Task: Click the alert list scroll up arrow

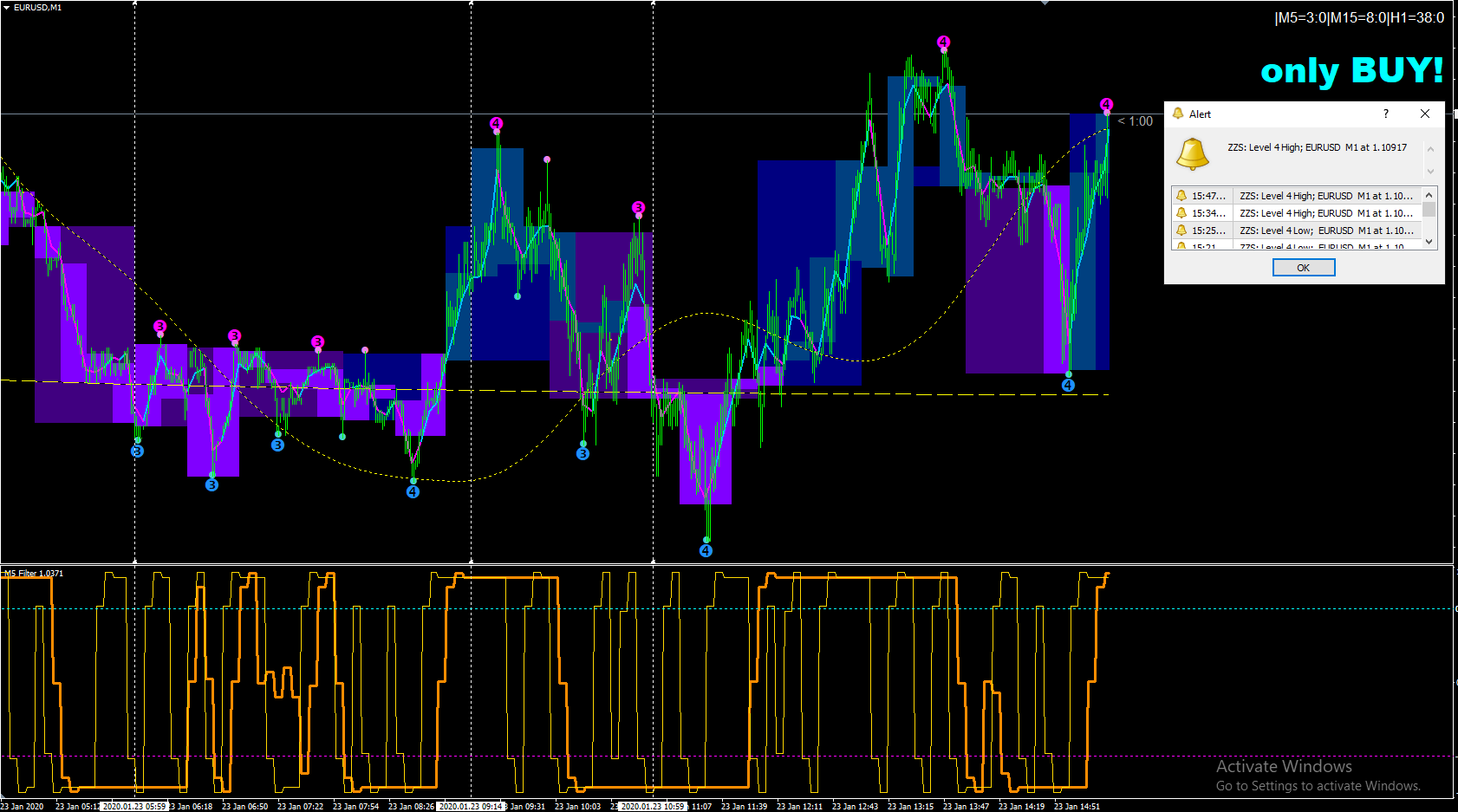Action: pyautogui.click(x=1429, y=195)
